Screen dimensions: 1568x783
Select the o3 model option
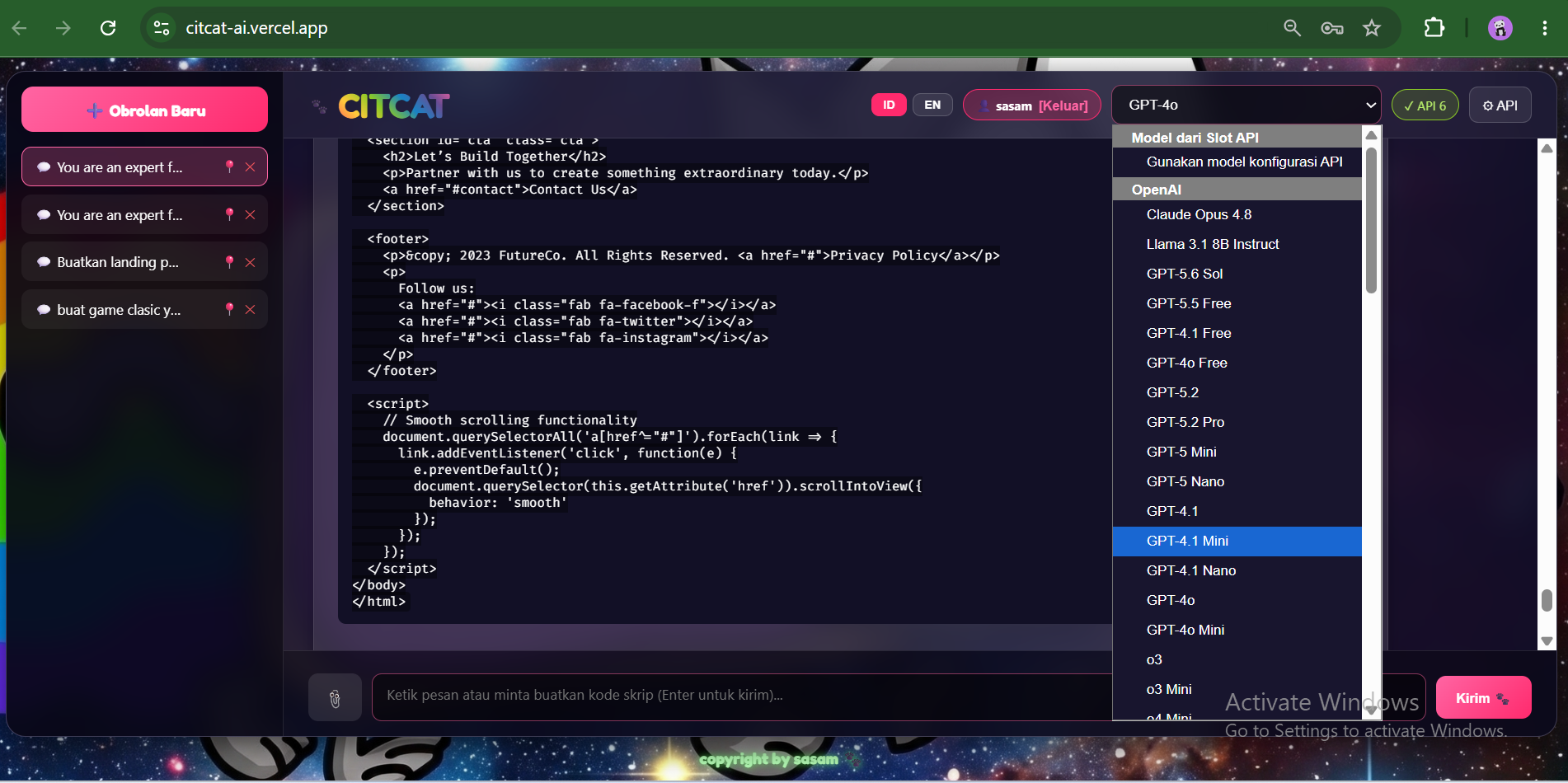tap(1237, 659)
